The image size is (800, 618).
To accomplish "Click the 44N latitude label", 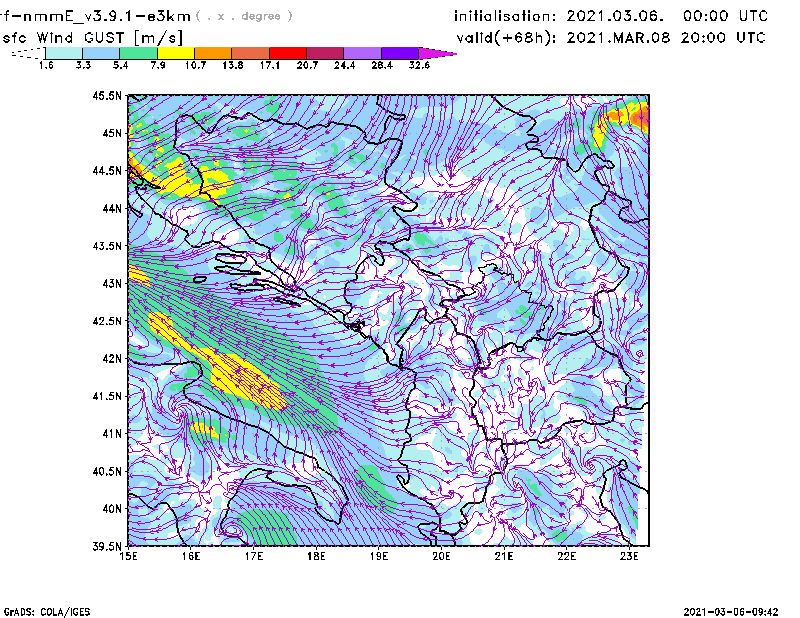I will (112, 208).
